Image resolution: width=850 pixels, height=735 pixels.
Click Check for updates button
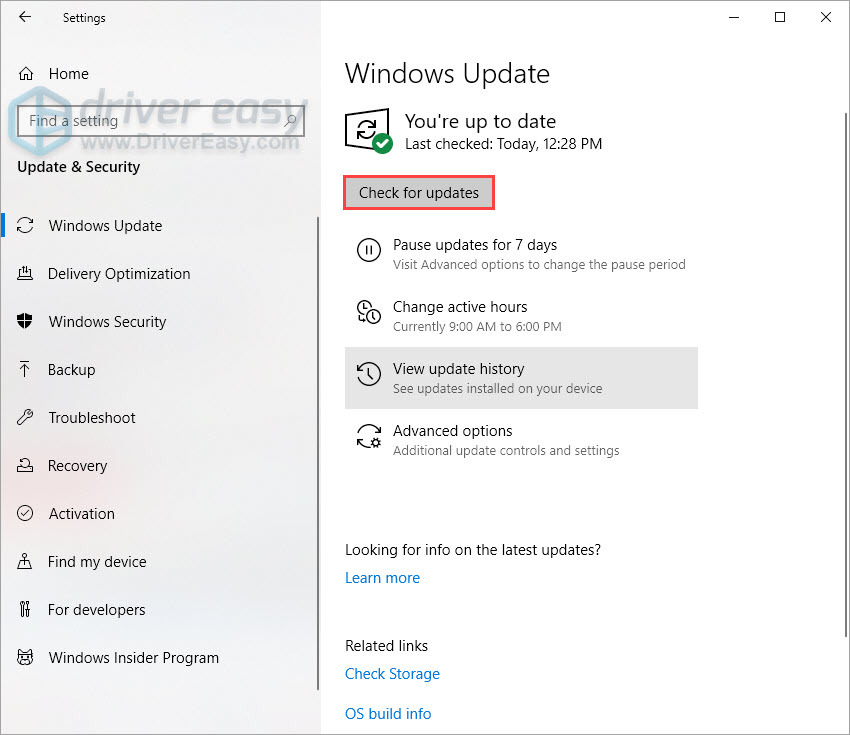(419, 192)
